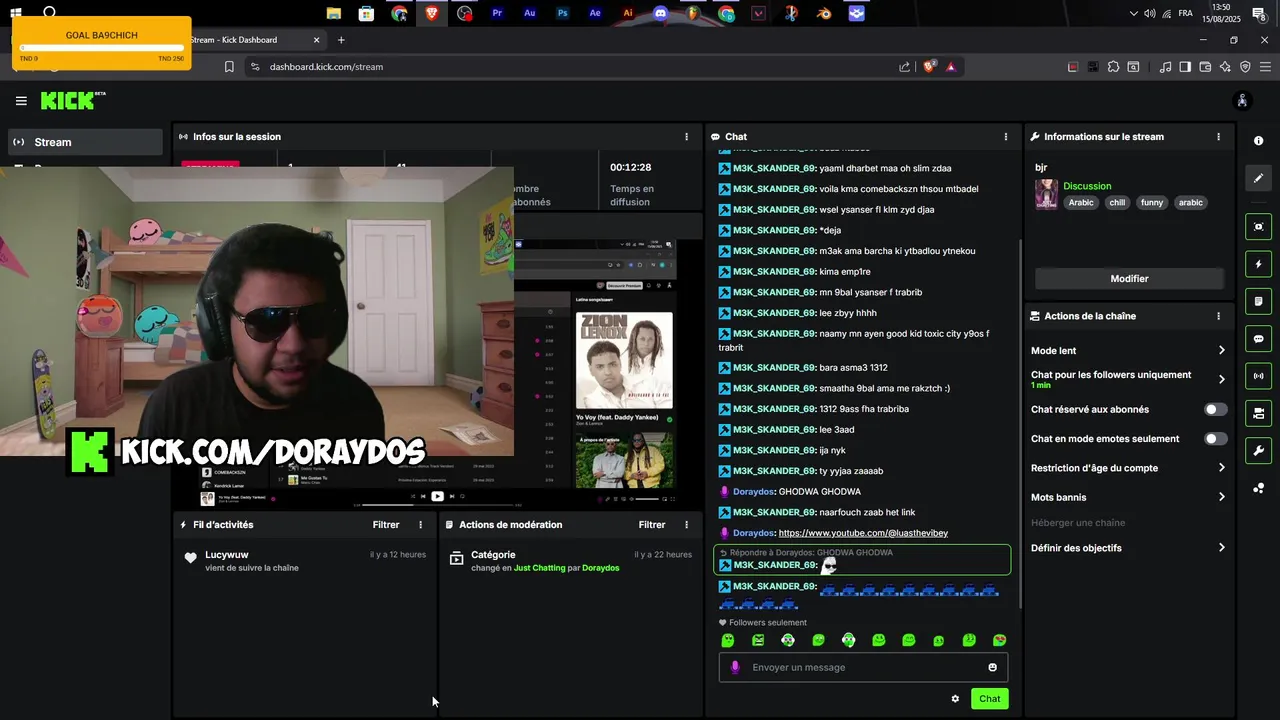This screenshot has height=720, width=1280.
Task: Click the chill stream tag
Action: pyautogui.click(x=1117, y=203)
